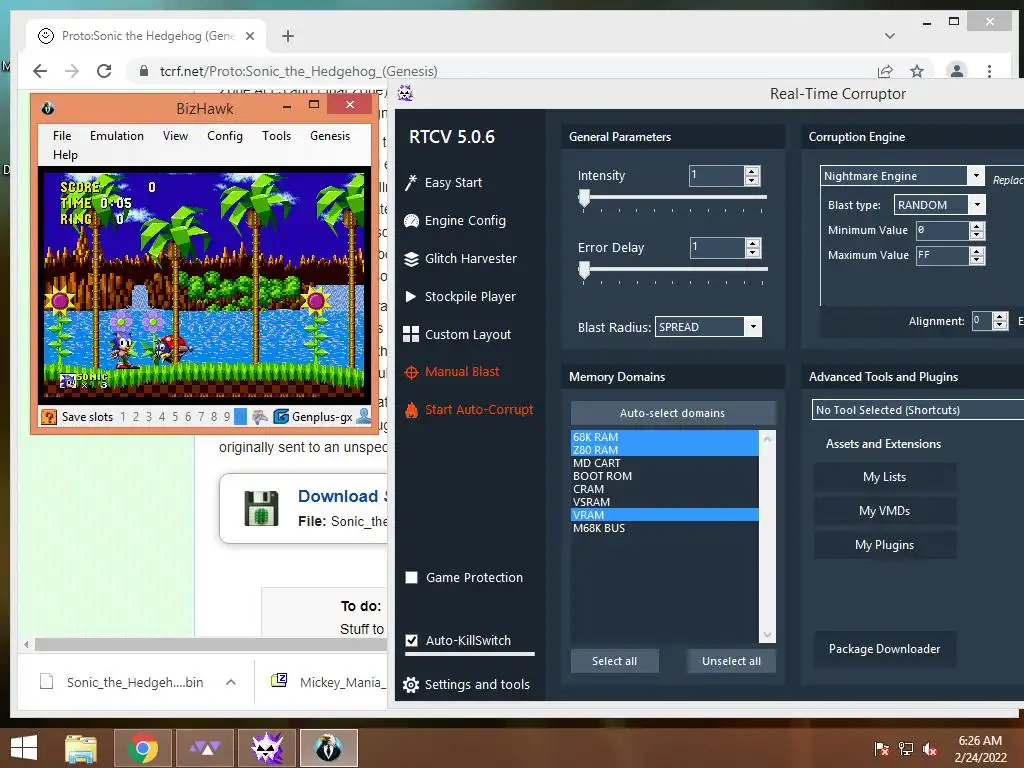Click the Intensity slider handle
The width and height of the screenshot is (1024, 768).
[x=584, y=198]
